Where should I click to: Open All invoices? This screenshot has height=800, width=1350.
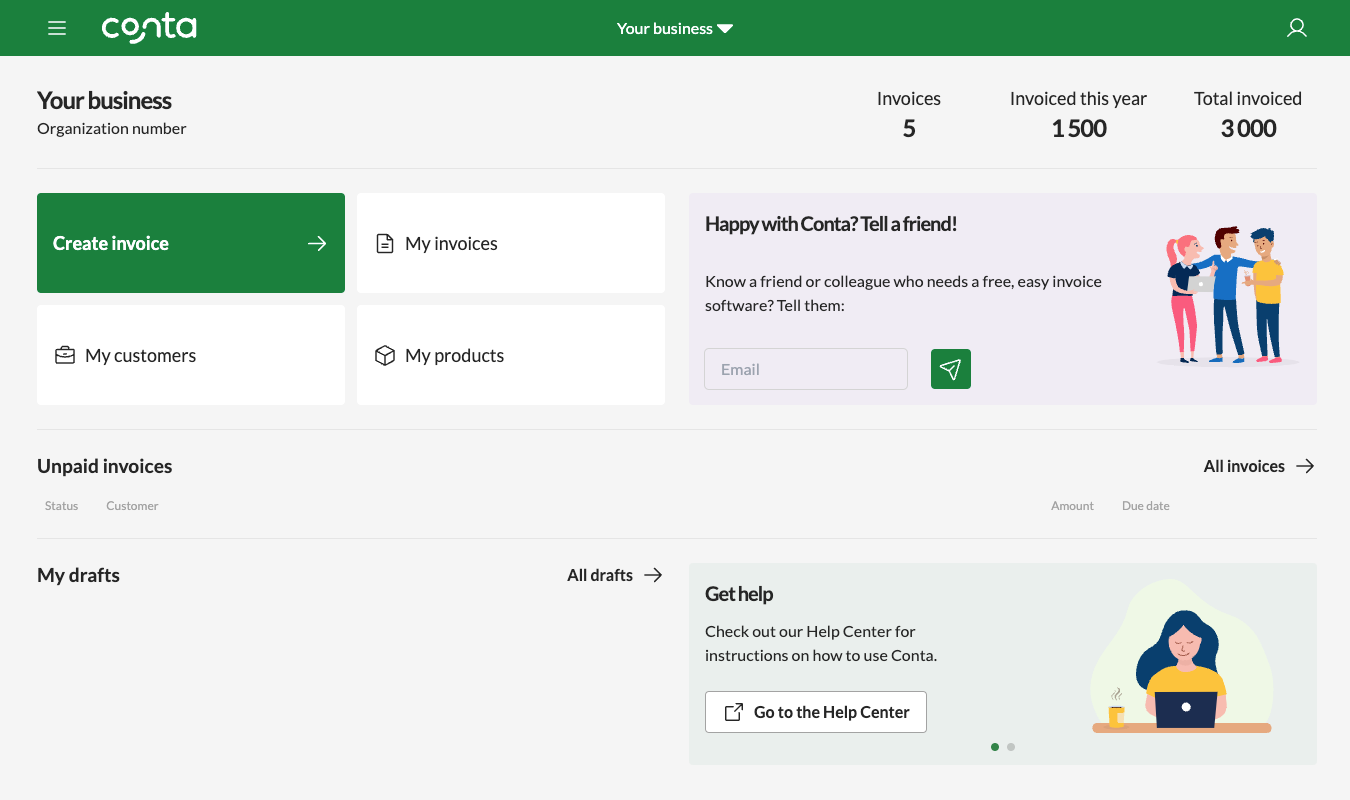1244,466
